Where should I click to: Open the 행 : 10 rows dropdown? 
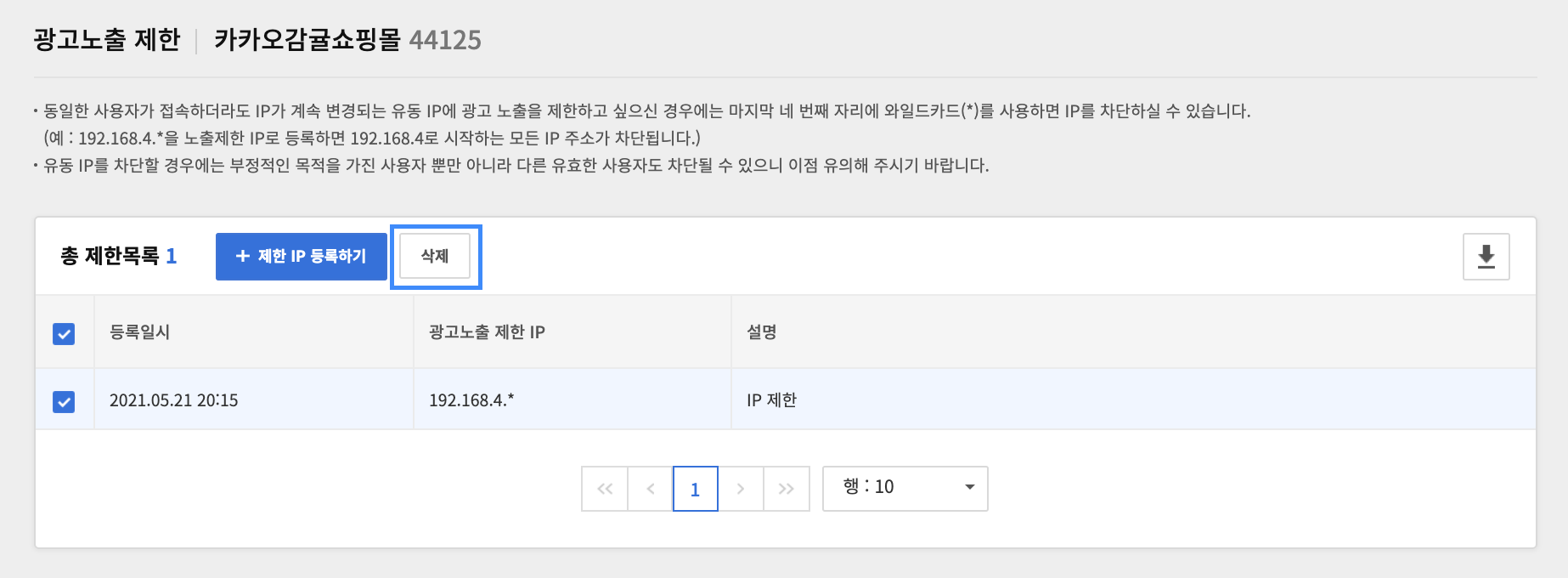tap(905, 488)
